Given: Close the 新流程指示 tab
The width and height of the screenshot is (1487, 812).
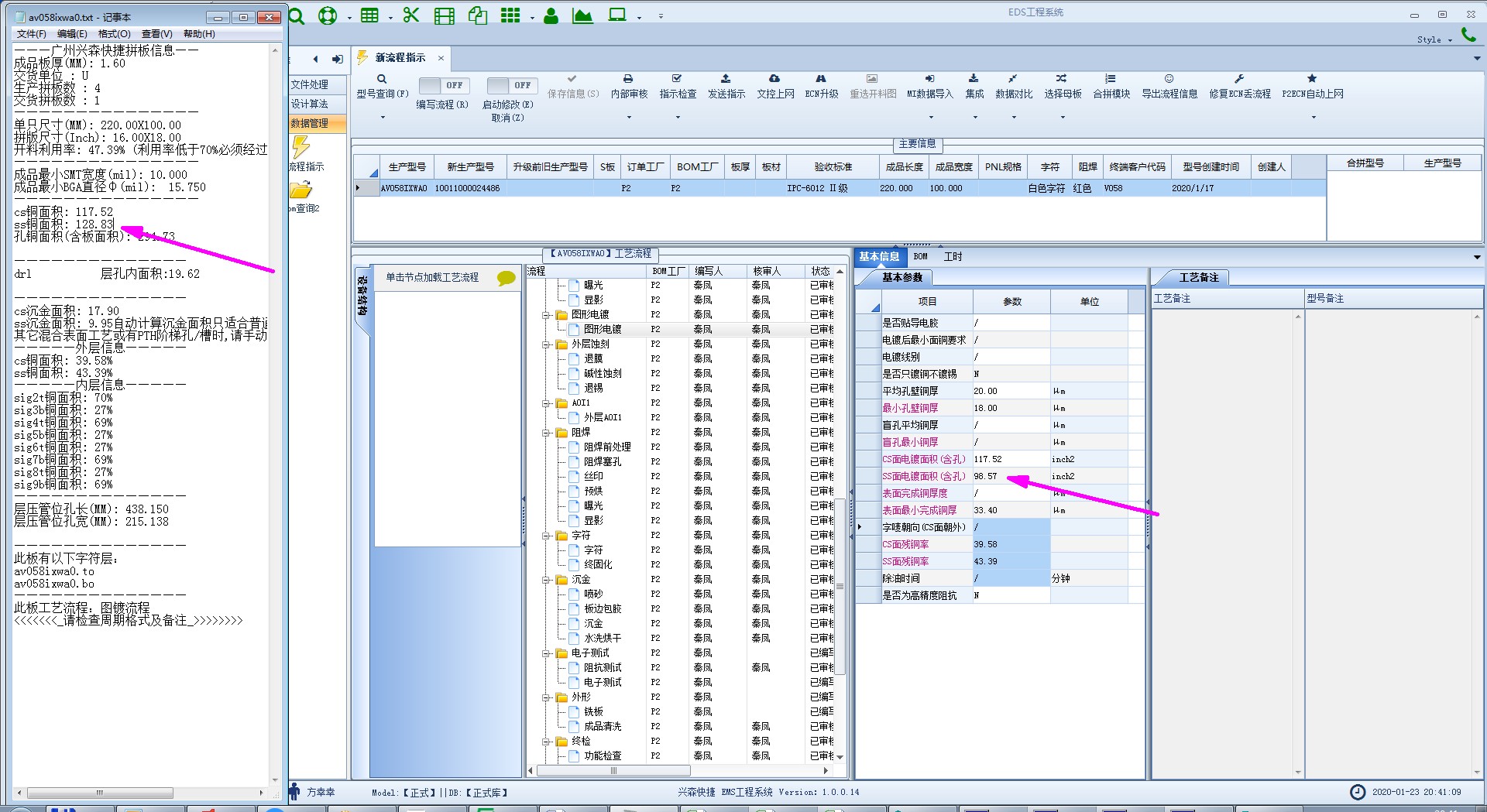Looking at the screenshot, I should [x=441, y=58].
